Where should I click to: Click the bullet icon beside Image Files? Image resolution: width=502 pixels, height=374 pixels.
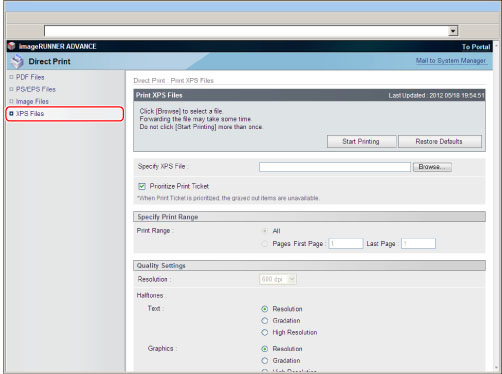[11, 101]
